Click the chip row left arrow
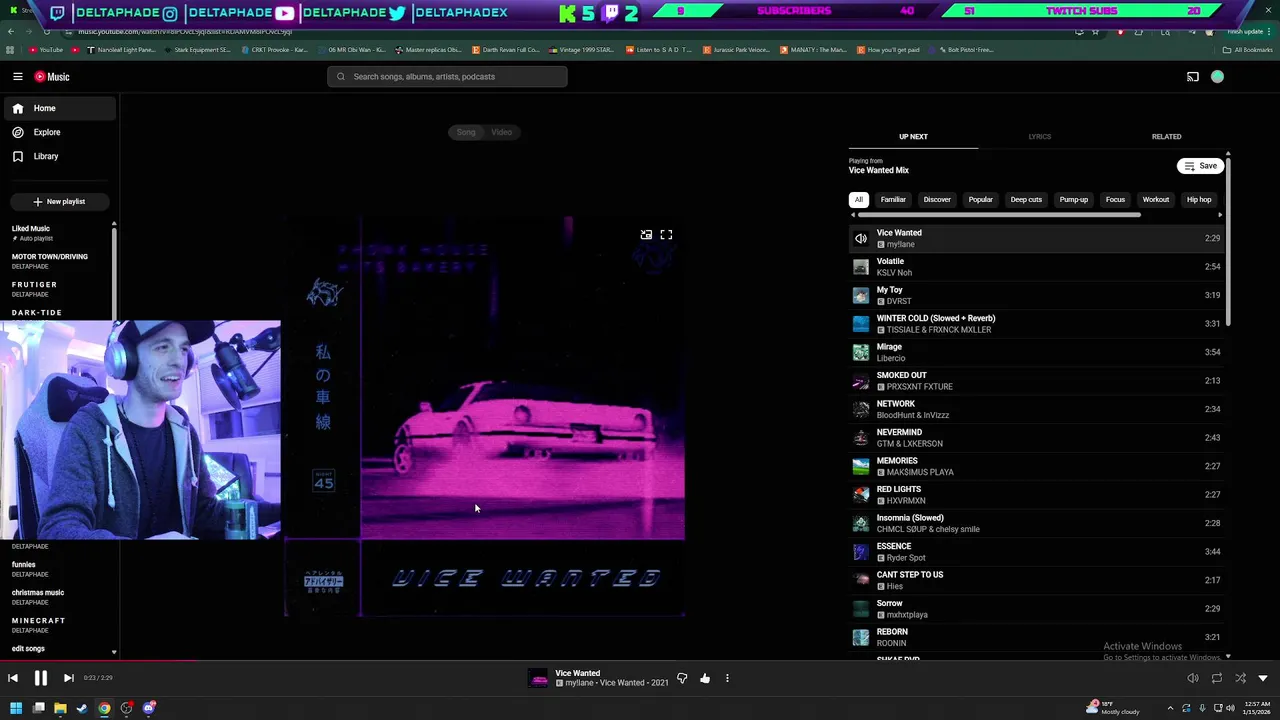The image size is (1280, 720). click(853, 215)
